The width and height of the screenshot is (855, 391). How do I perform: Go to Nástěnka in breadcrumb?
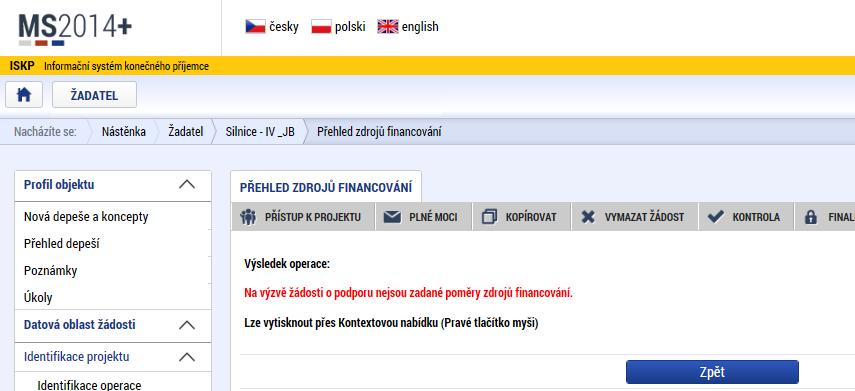click(x=124, y=131)
